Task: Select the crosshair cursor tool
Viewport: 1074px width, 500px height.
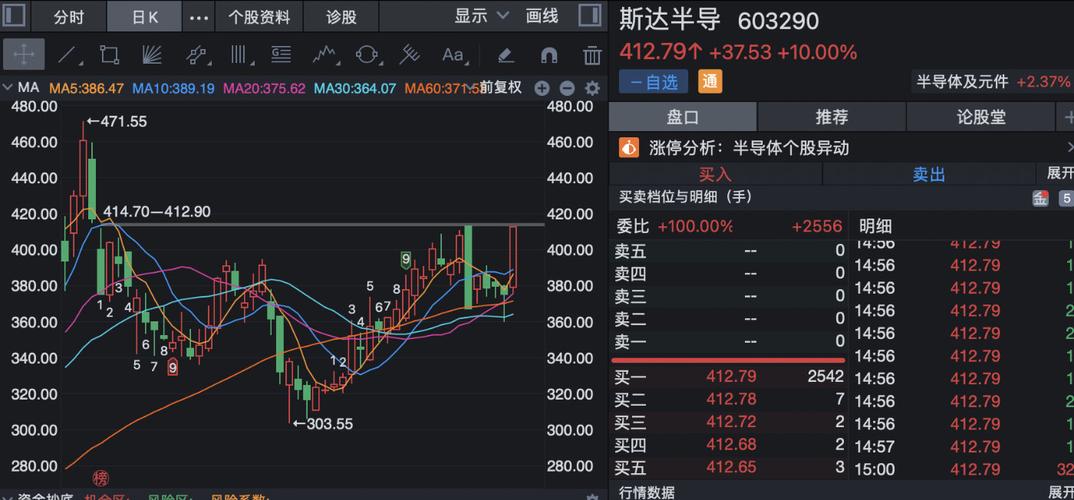Action: (x=24, y=54)
